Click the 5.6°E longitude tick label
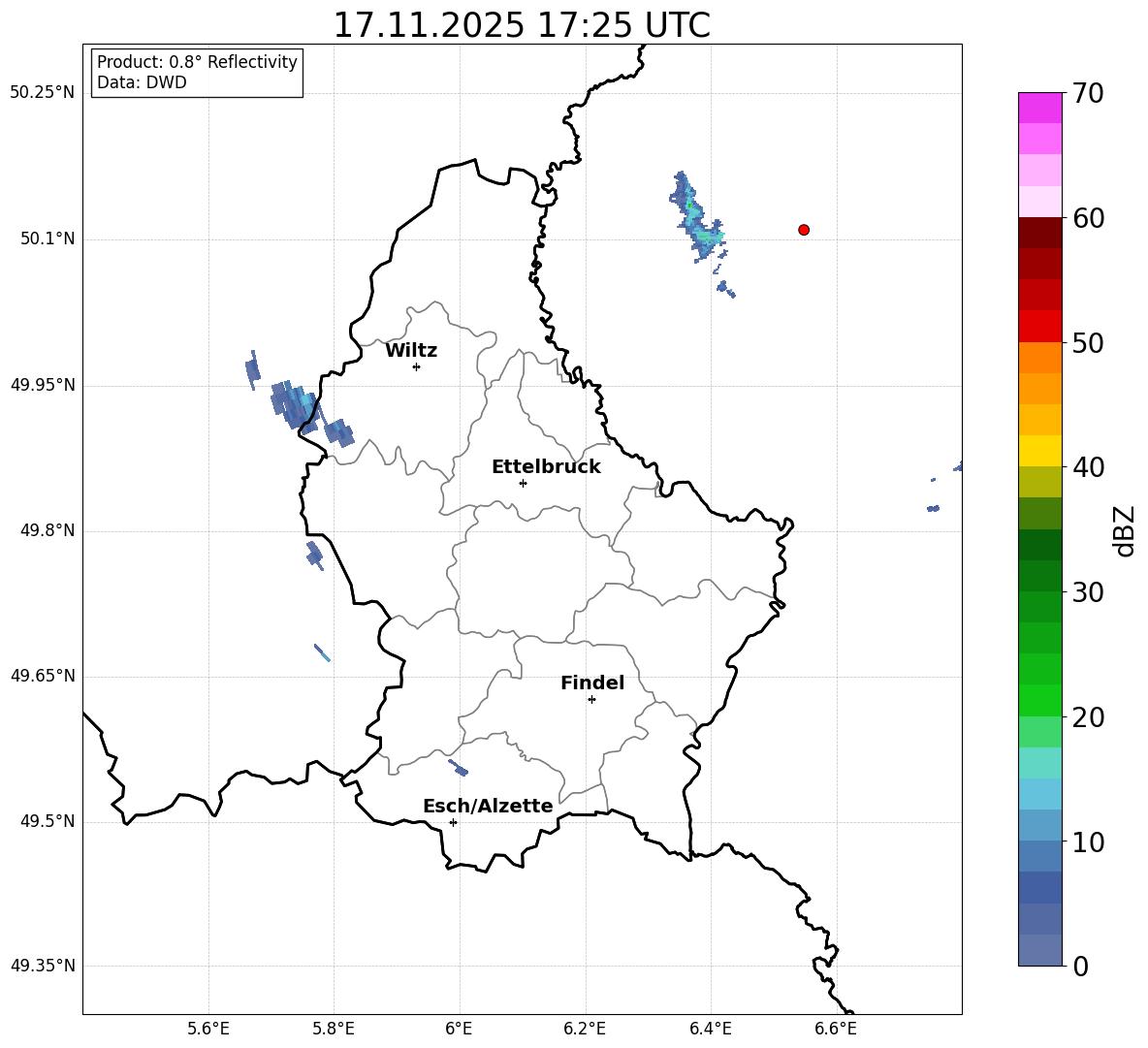The height and width of the screenshot is (1048, 1148). tap(208, 1029)
